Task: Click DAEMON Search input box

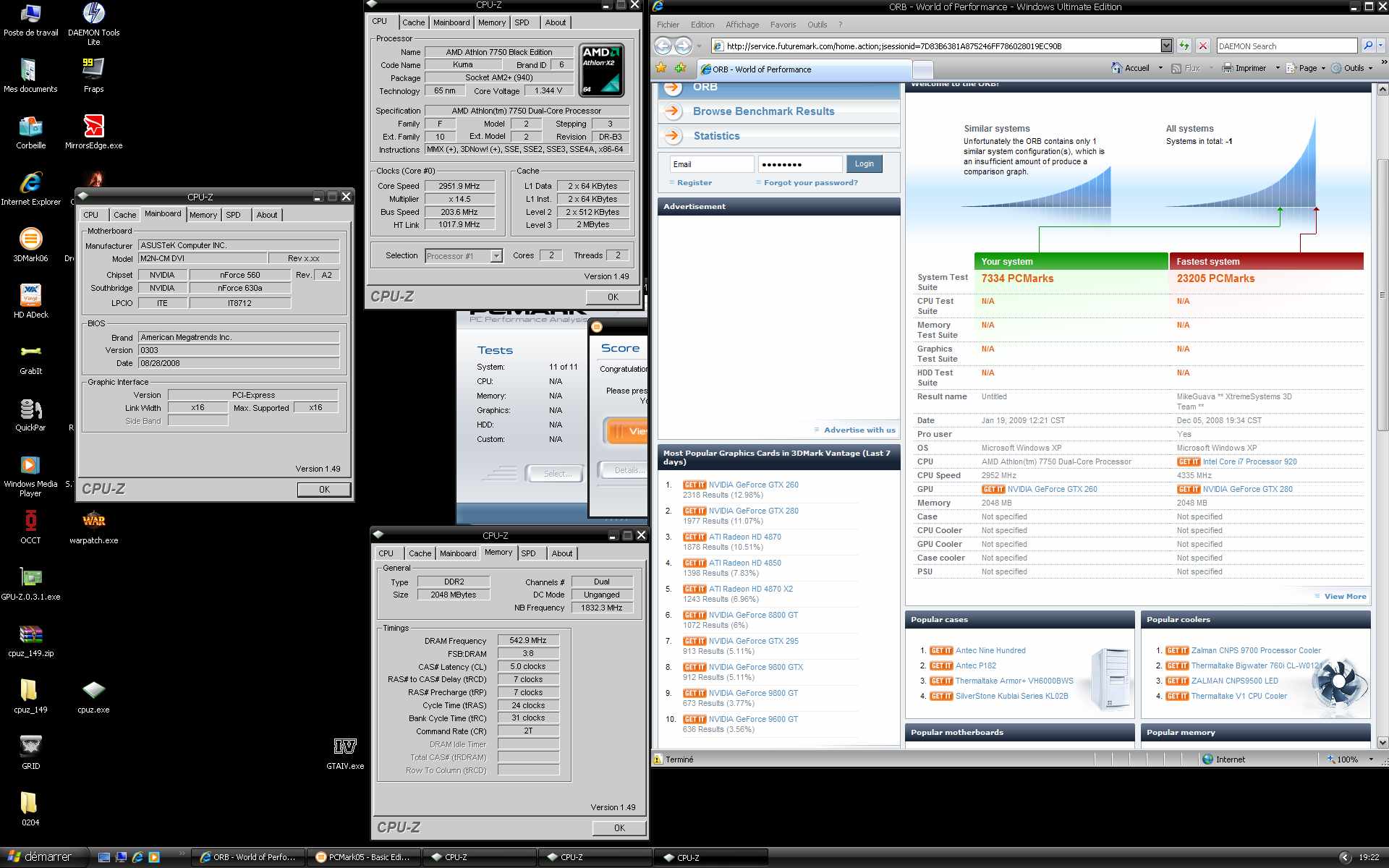Action: [x=1286, y=46]
